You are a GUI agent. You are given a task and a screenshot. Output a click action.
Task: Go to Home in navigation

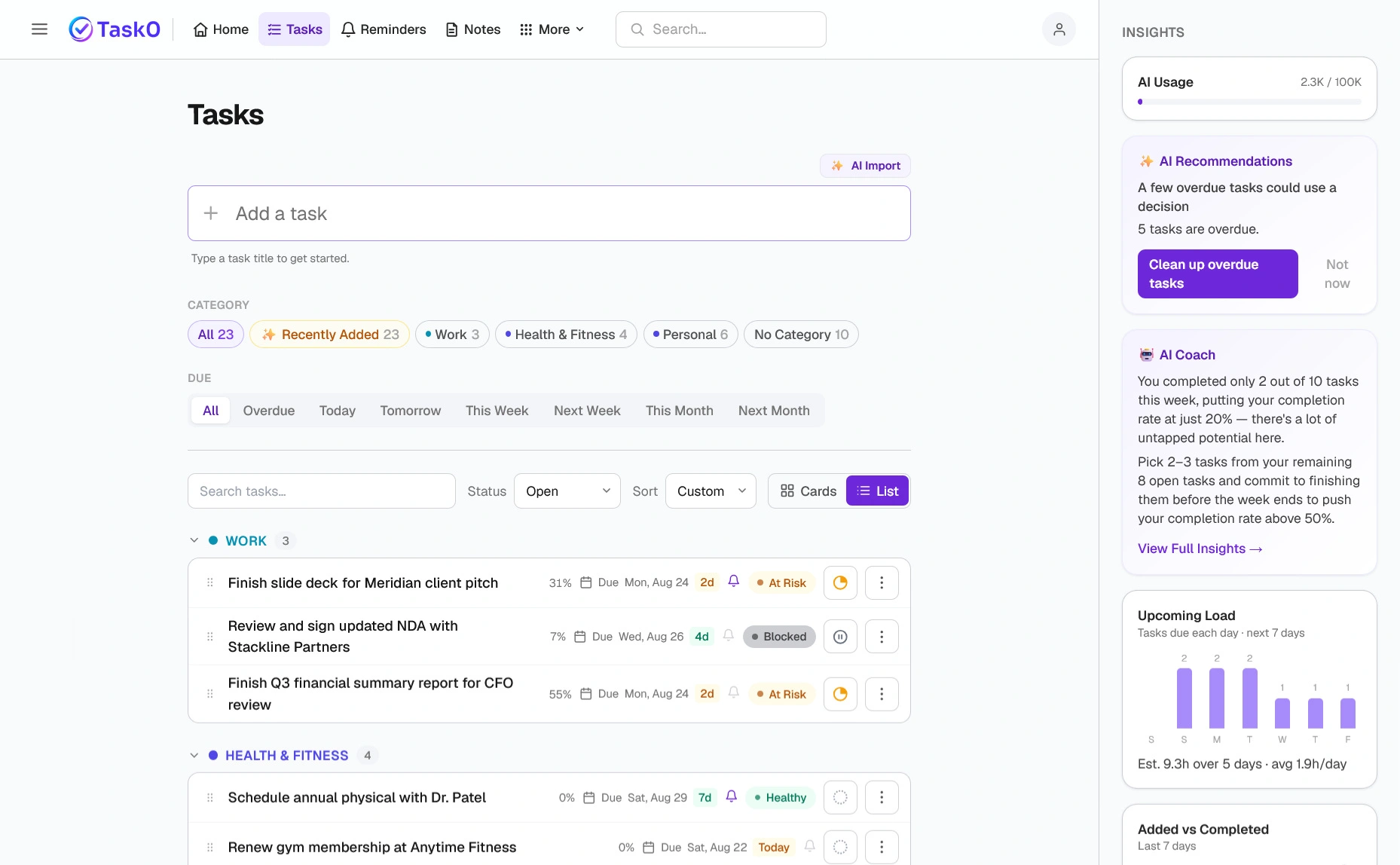click(222, 29)
